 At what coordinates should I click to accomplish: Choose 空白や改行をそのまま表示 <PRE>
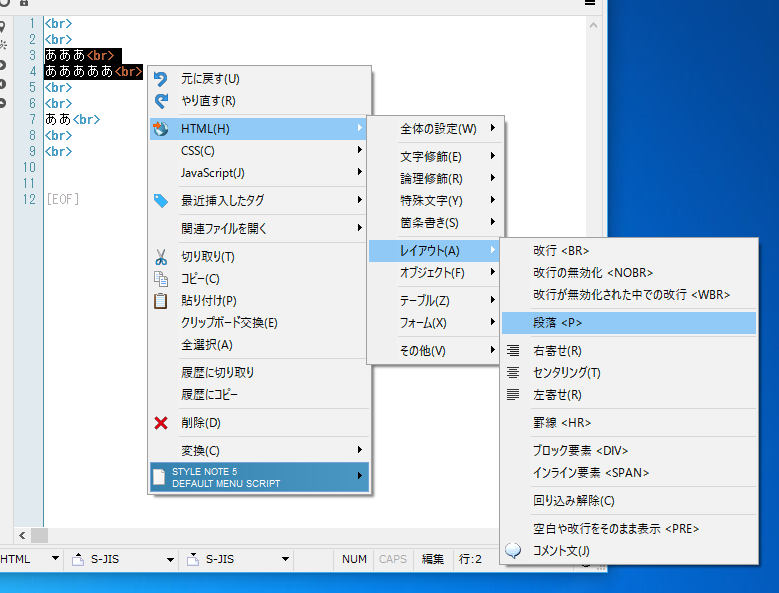click(629, 528)
